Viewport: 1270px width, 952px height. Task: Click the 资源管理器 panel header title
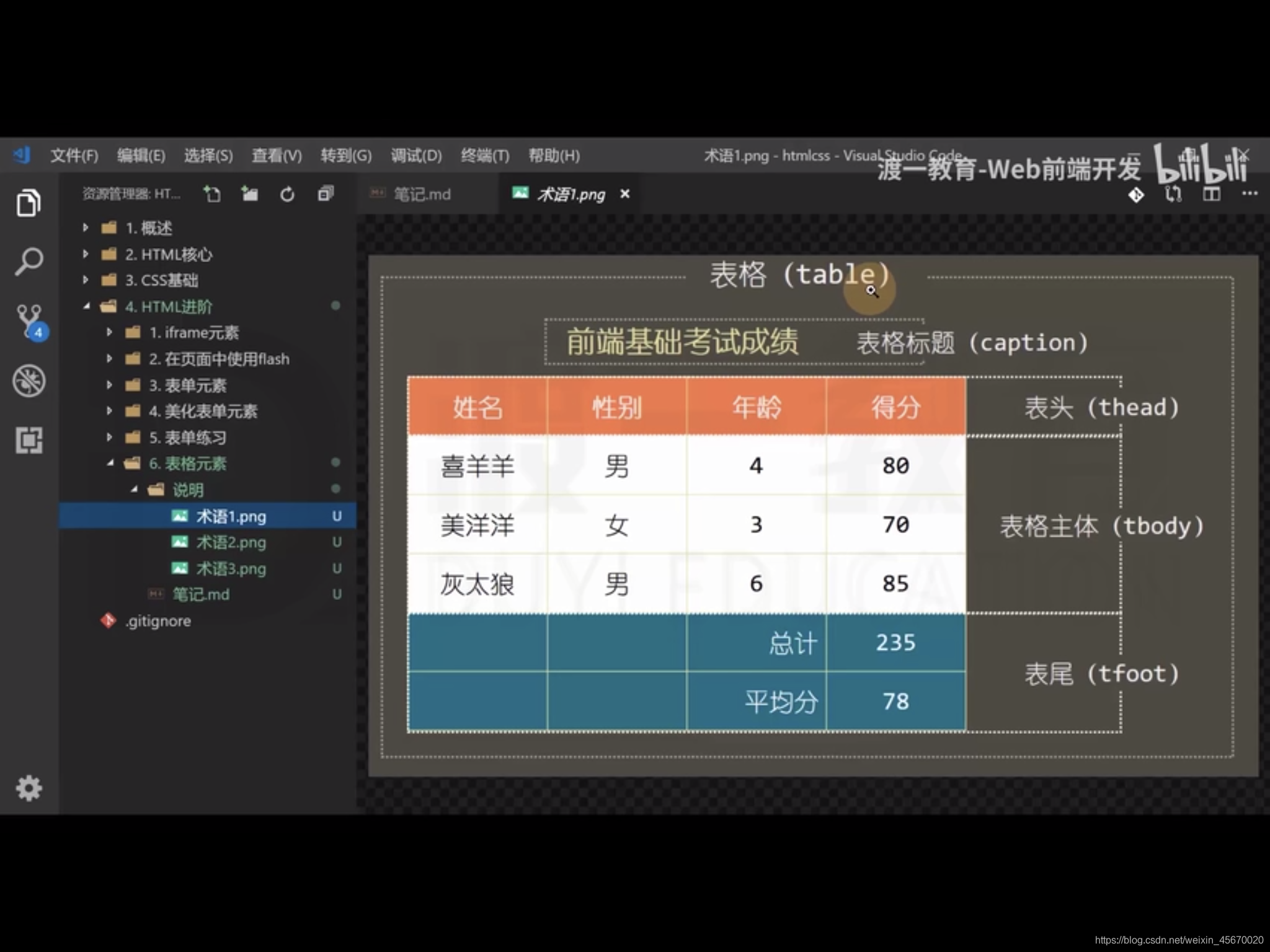point(131,195)
